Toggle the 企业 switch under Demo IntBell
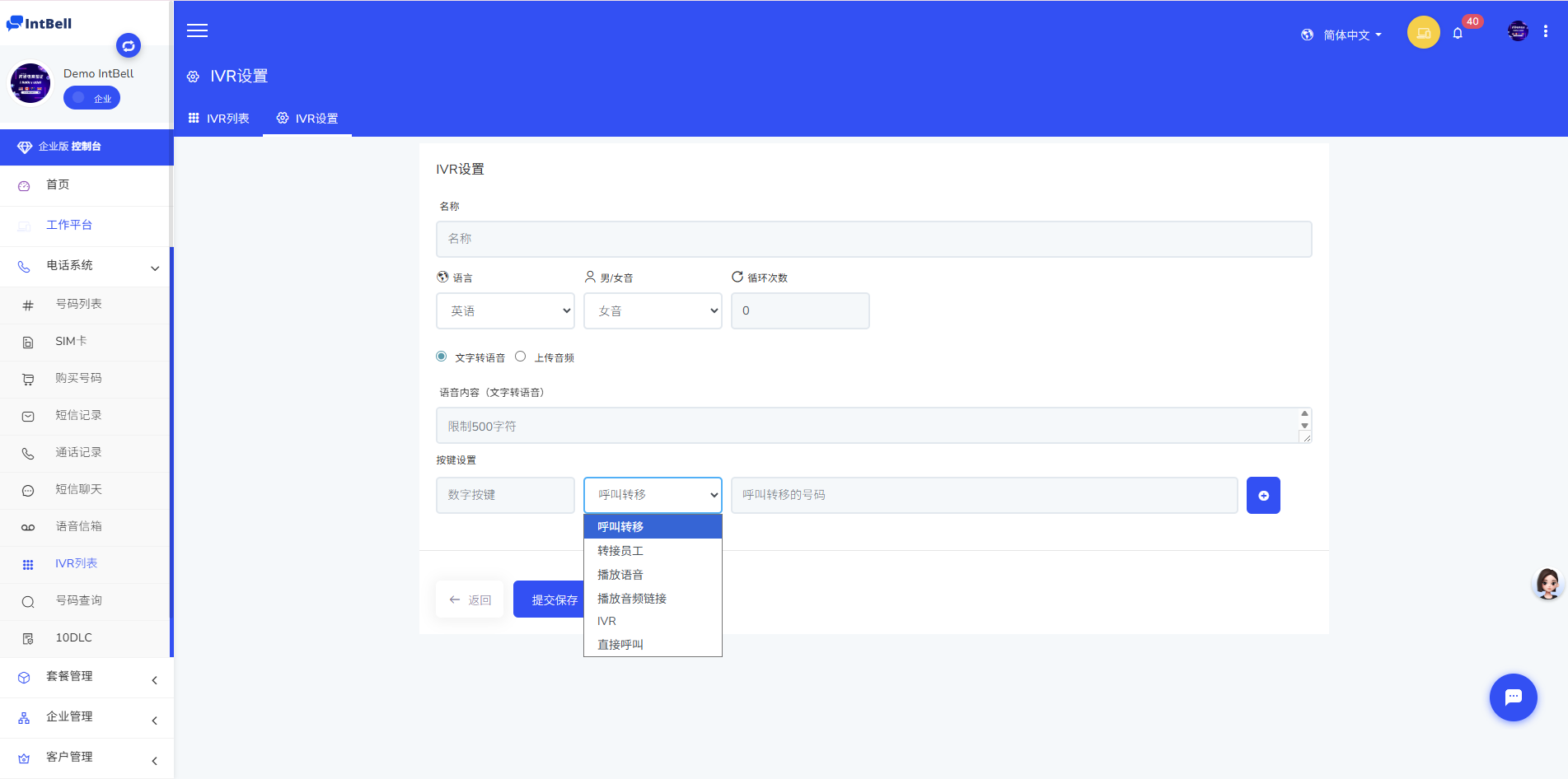 click(91, 98)
